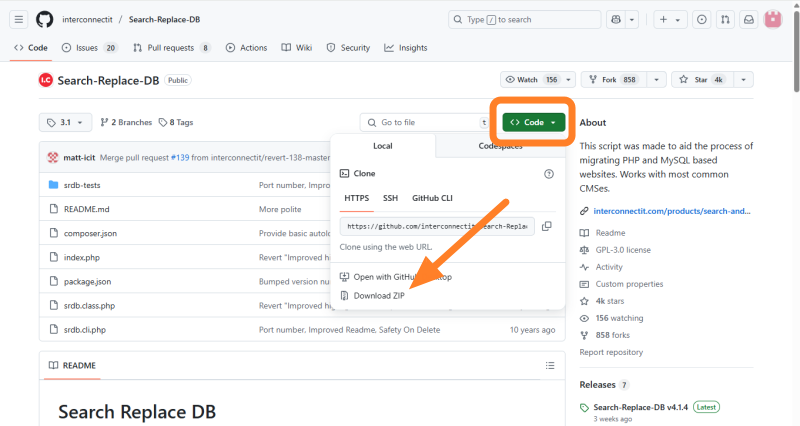This screenshot has height=426, width=800.
Task: Switch to the Issues tab
Action: [89, 47]
